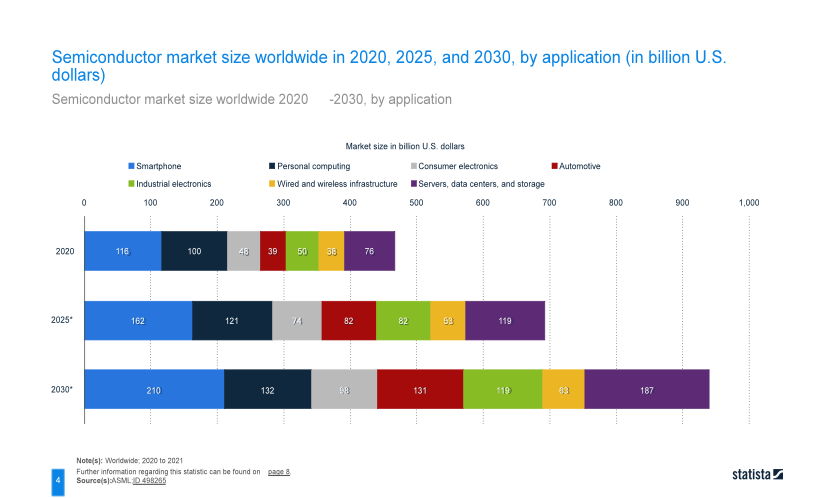
Task: Click the '2030*' y-axis label
Action: coord(62,389)
